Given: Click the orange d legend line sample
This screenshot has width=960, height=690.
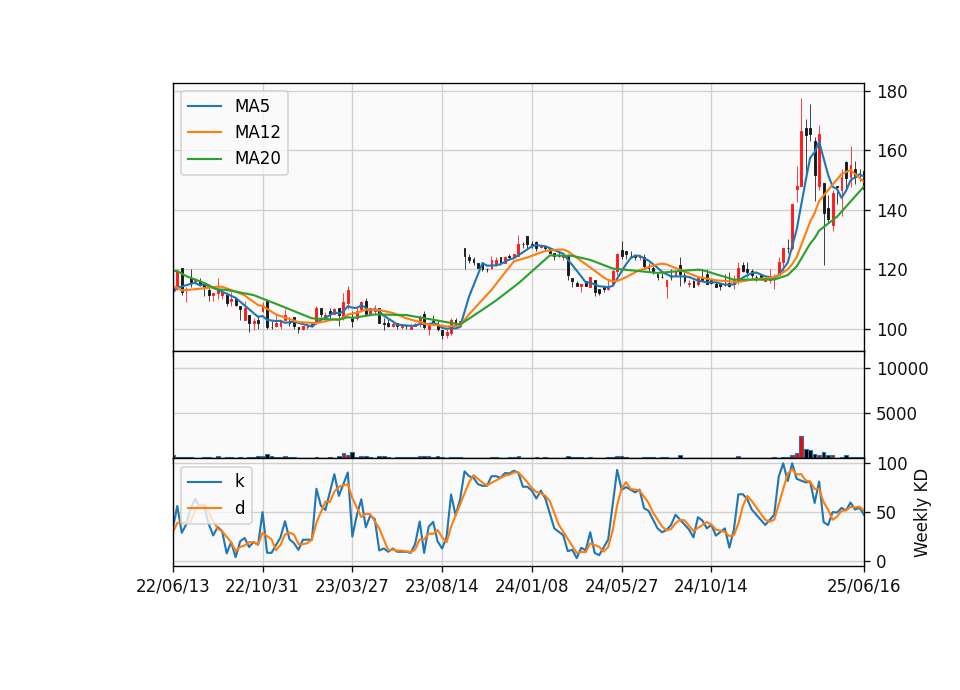Looking at the screenshot, I should 204,508.
